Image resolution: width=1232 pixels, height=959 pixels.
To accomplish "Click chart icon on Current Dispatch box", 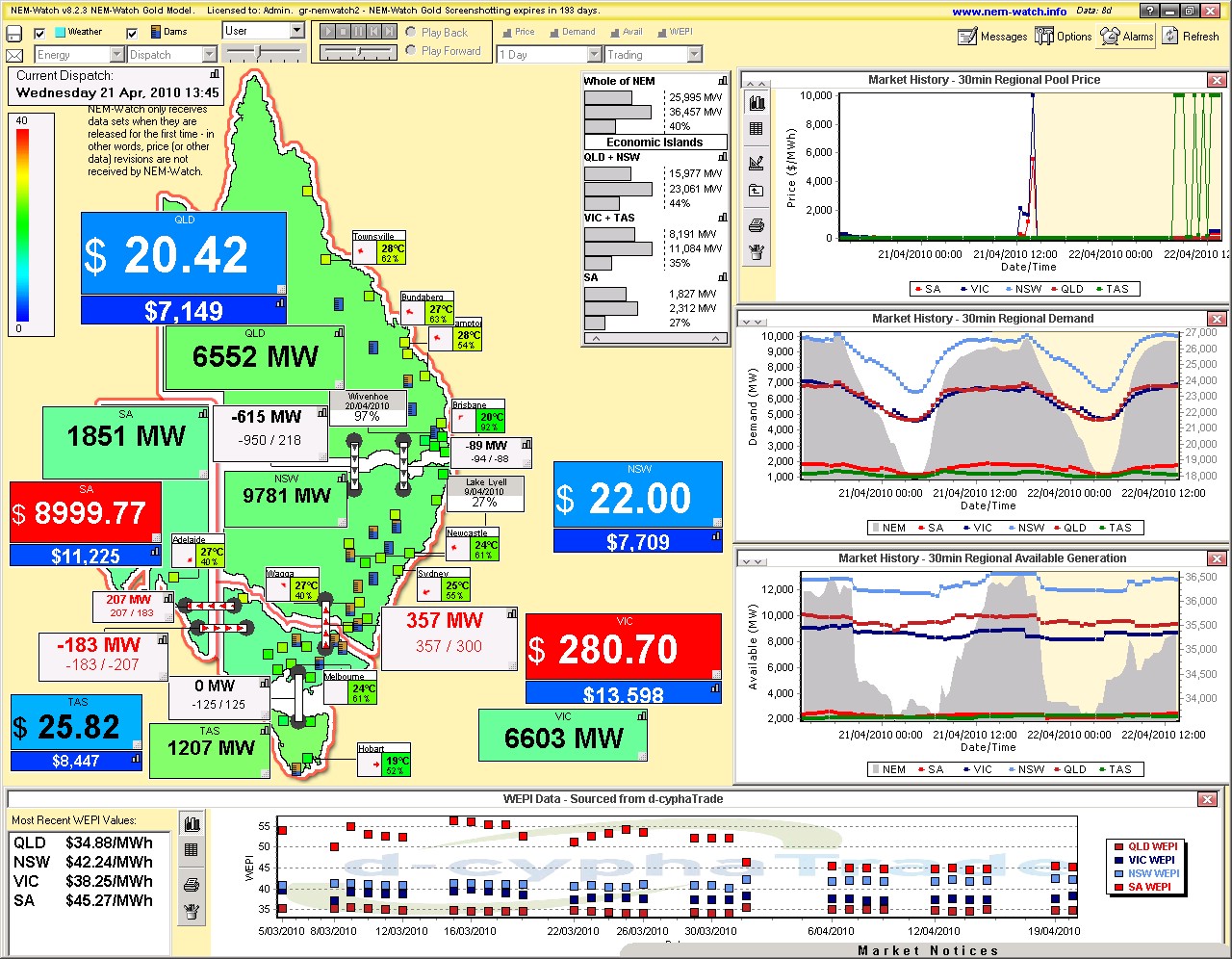I will click(215, 74).
